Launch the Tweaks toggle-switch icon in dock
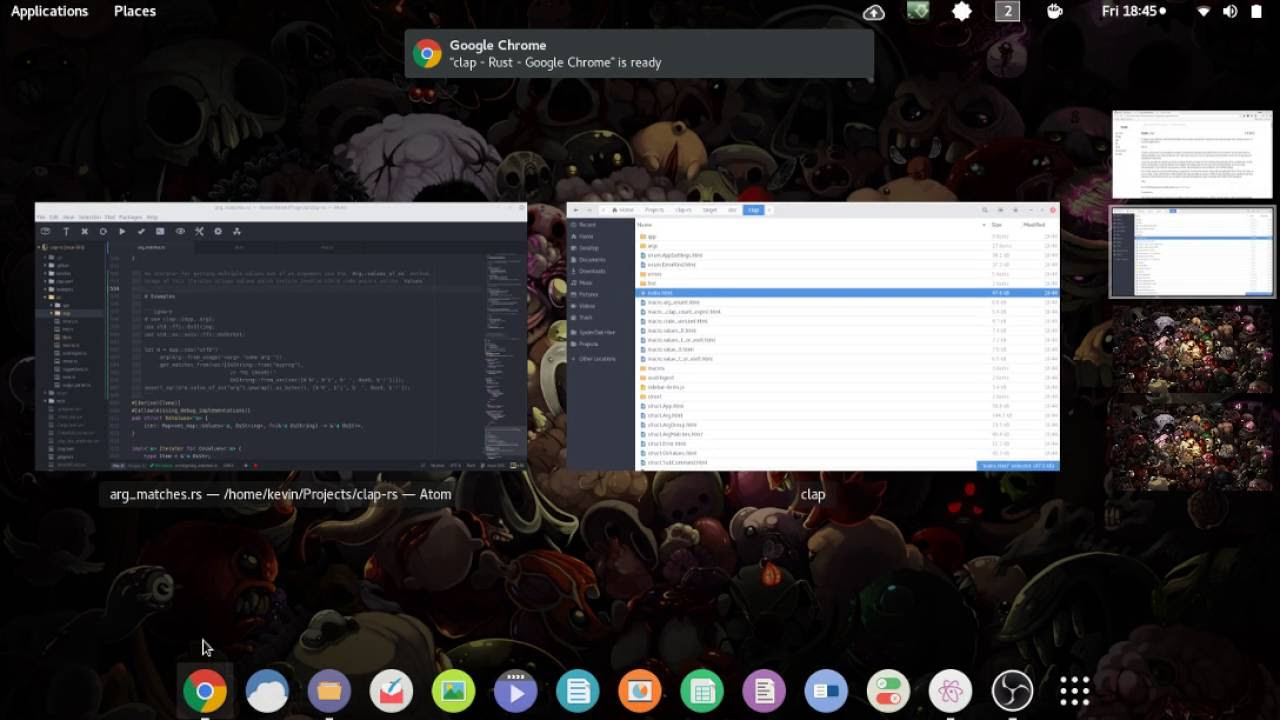 888,691
